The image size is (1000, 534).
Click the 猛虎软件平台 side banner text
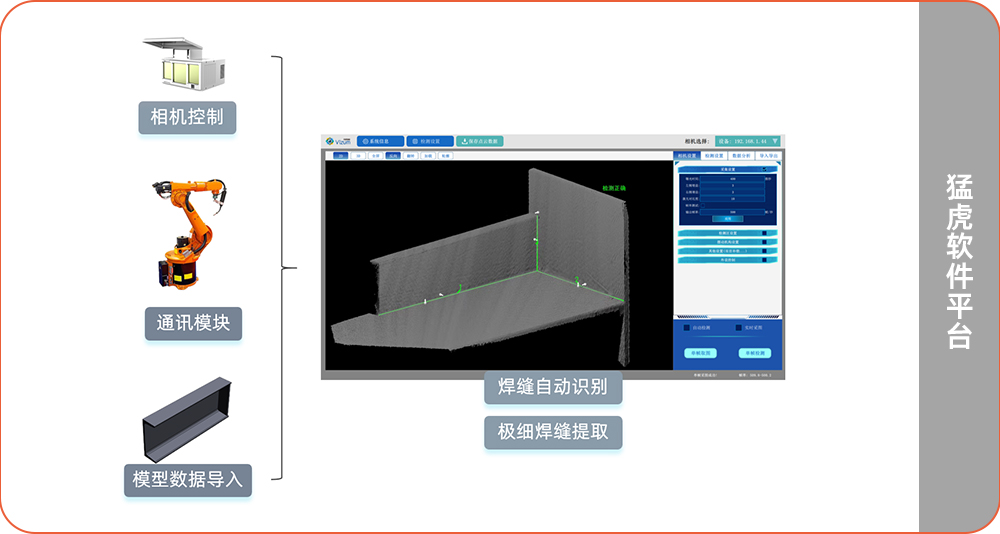(959, 262)
